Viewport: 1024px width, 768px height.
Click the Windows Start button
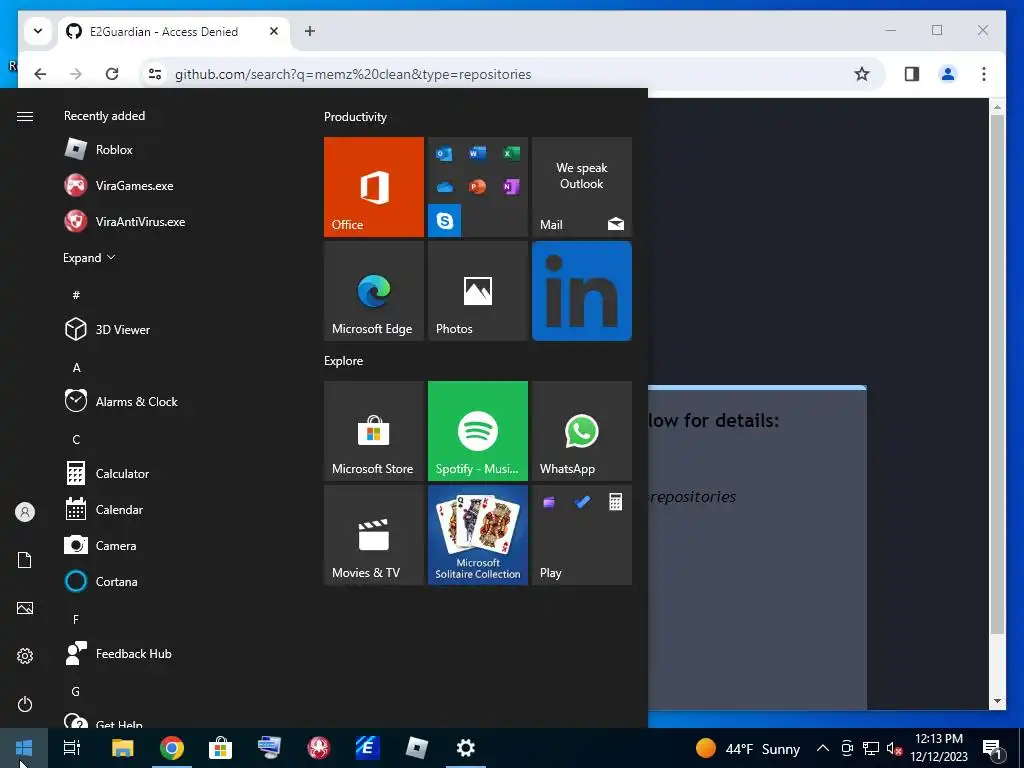tap(24, 748)
